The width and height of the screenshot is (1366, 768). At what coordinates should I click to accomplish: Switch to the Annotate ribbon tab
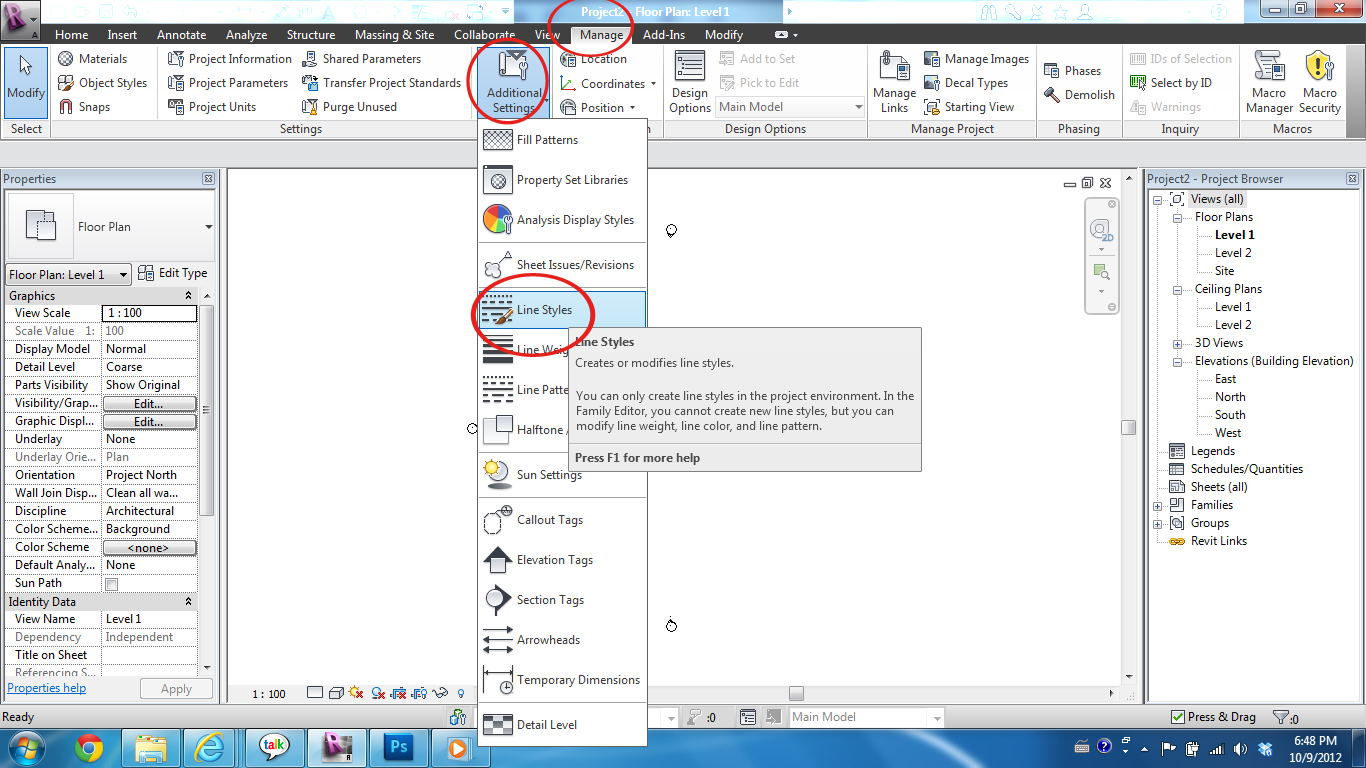pyautogui.click(x=181, y=34)
